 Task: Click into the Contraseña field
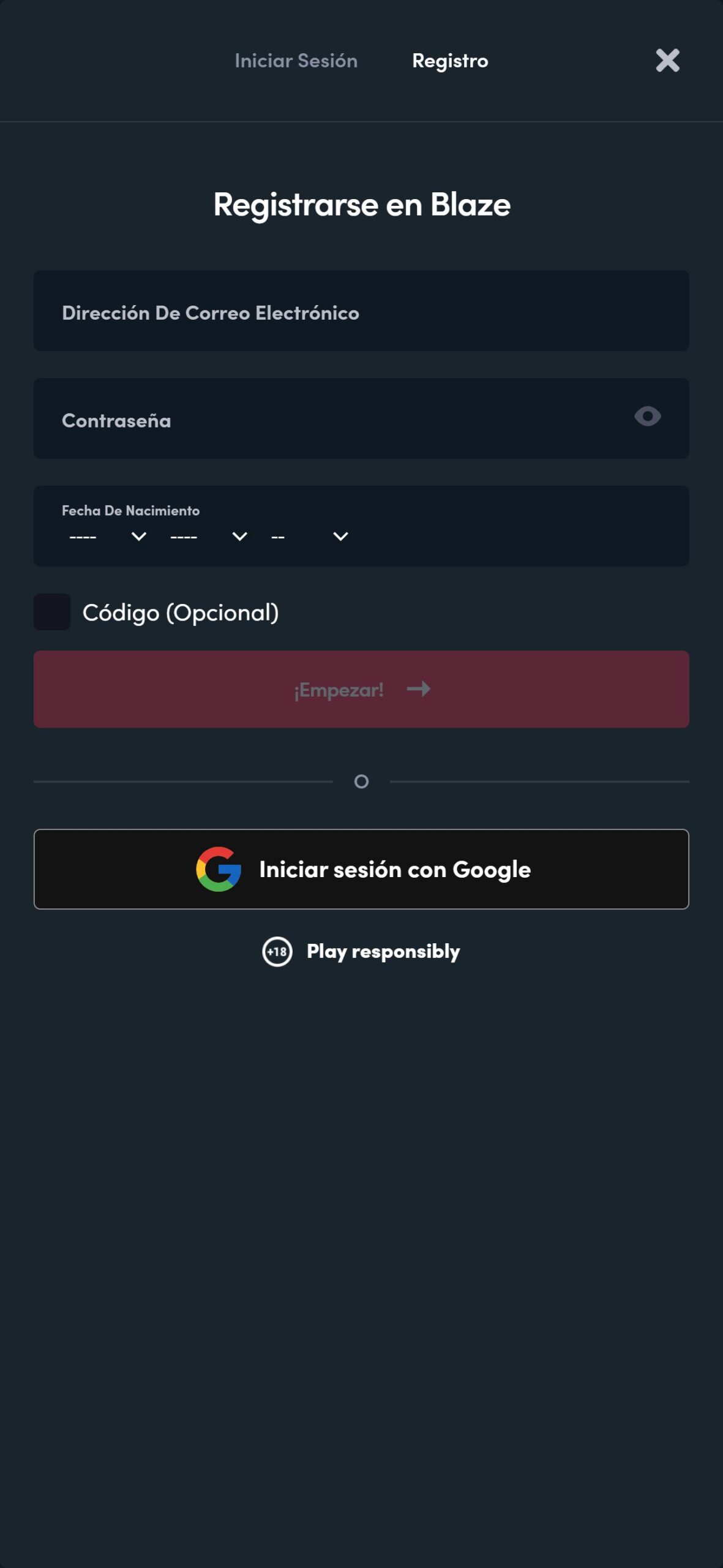[331, 419]
